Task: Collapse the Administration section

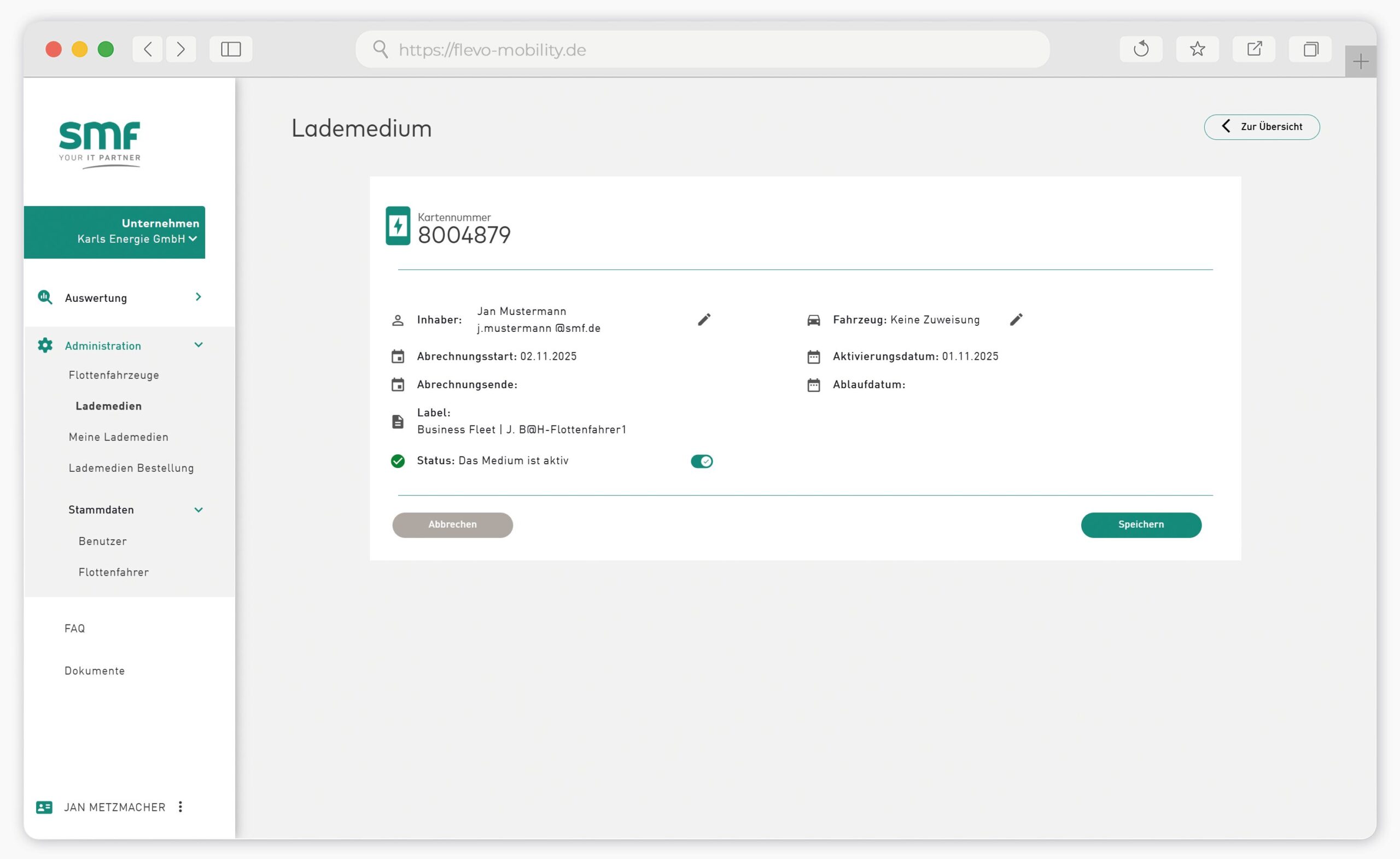Action: click(199, 345)
